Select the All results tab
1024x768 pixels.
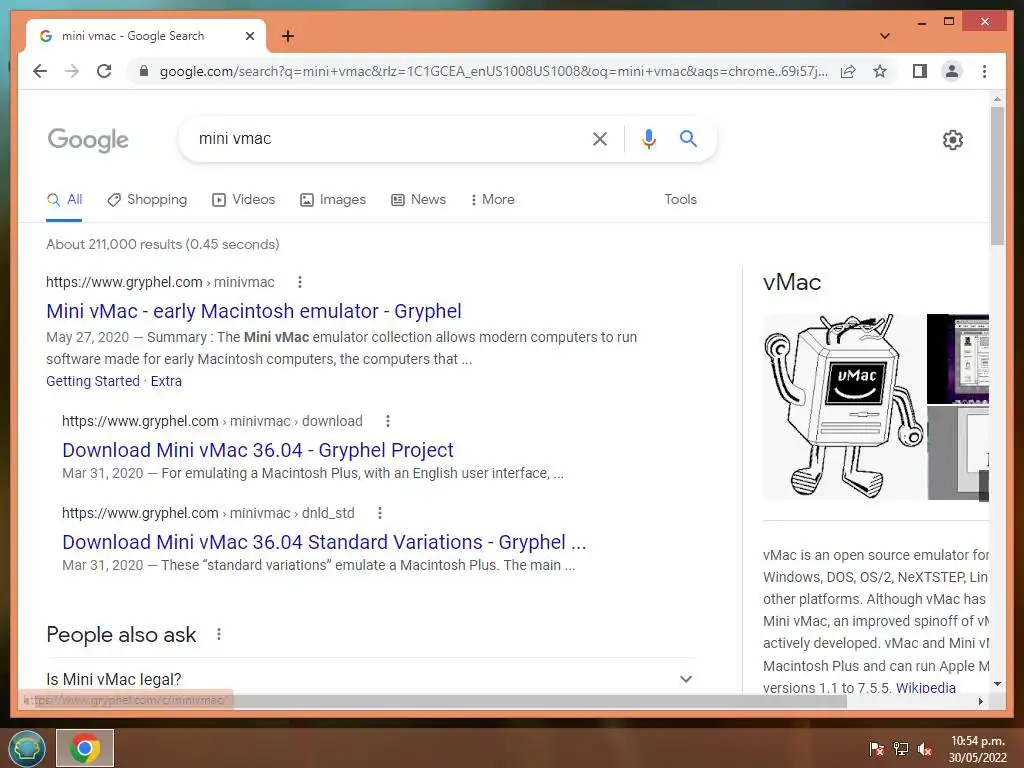click(x=64, y=200)
